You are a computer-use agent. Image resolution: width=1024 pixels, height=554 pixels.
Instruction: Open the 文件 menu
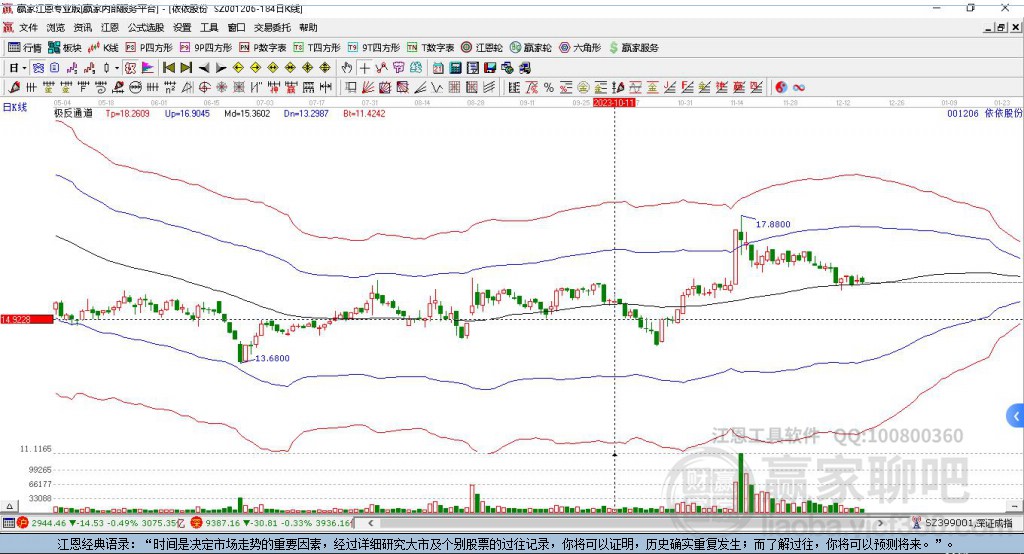(x=28, y=27)
